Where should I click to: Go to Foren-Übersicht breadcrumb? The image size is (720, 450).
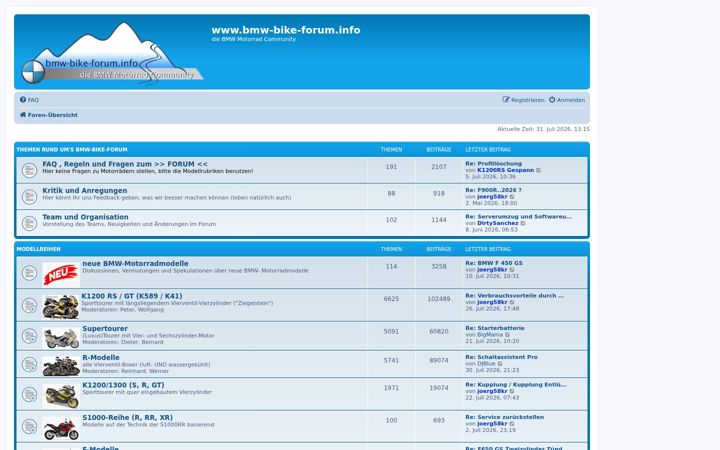49,115
